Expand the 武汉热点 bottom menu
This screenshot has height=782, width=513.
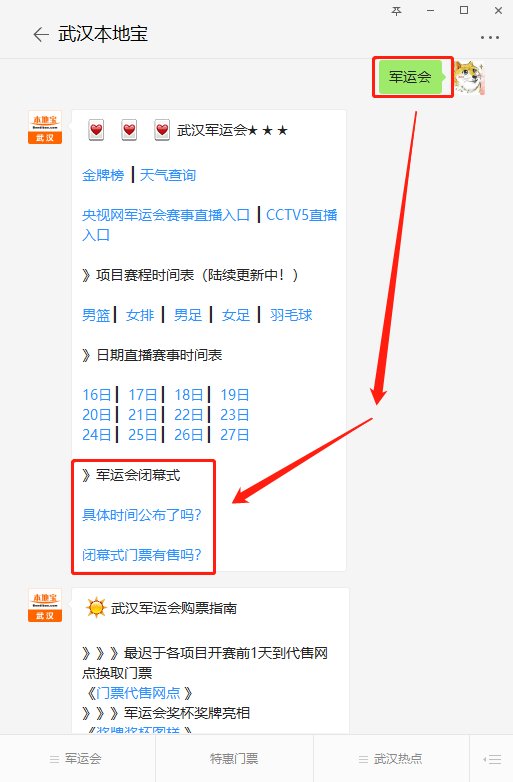pyautogui.click(x=391, y=759)
